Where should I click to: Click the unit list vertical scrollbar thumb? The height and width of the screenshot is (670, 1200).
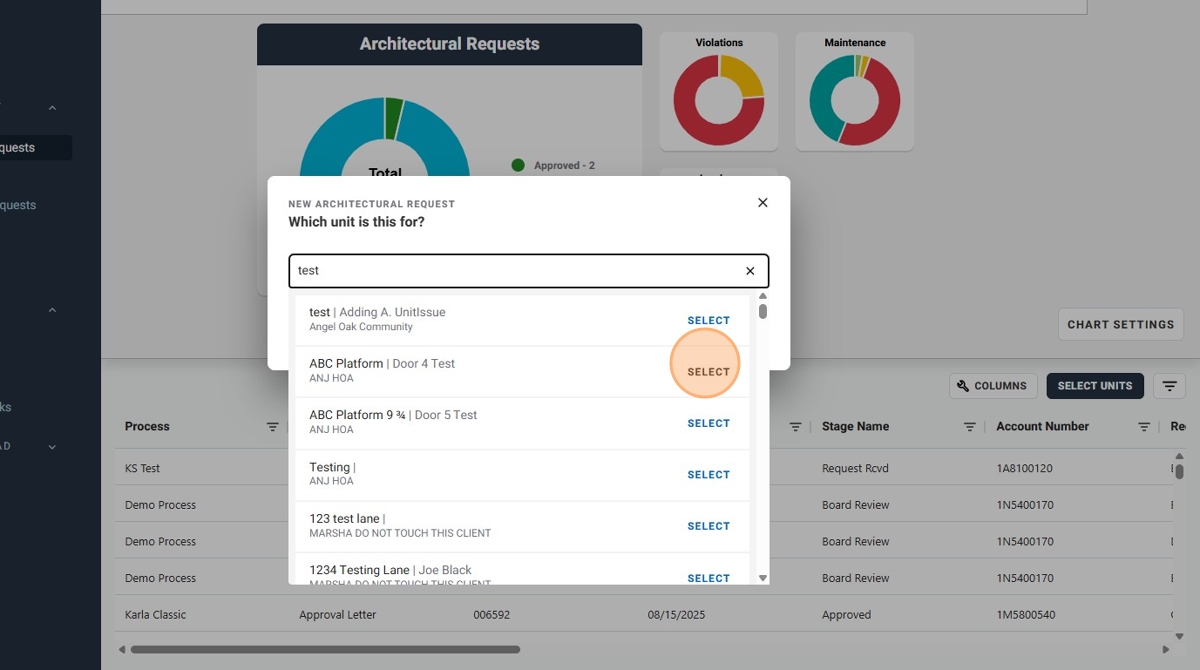point(763,311)
